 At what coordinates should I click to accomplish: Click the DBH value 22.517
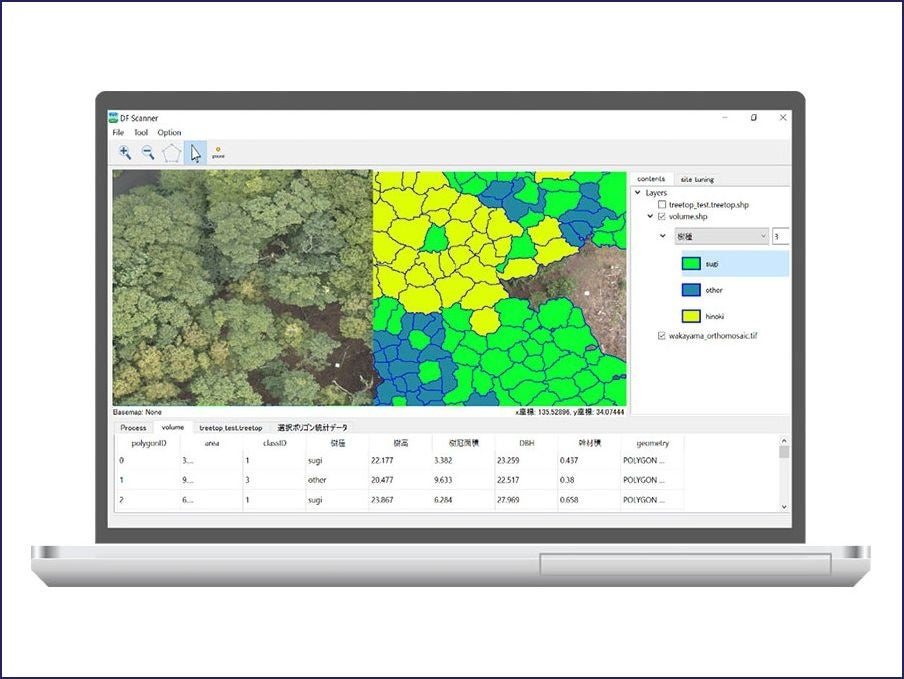pos(508,480)
